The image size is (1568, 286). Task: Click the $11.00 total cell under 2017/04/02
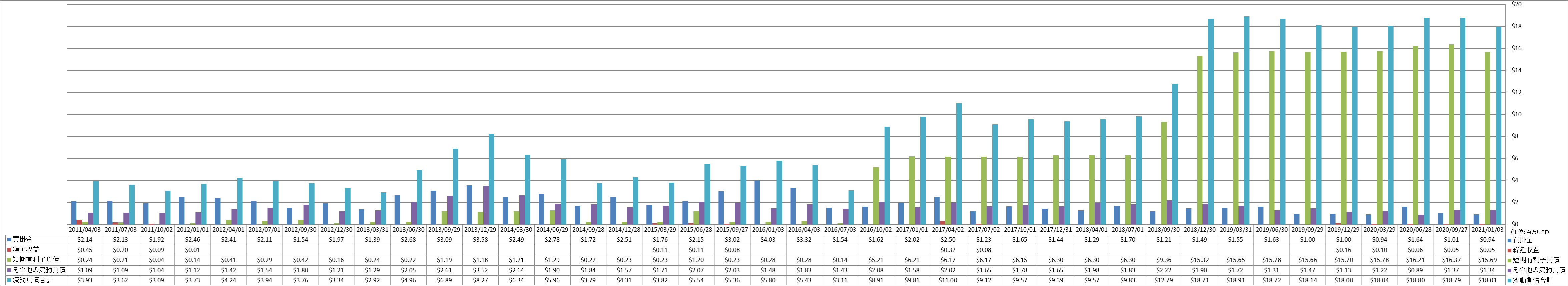tap(948, 280)
